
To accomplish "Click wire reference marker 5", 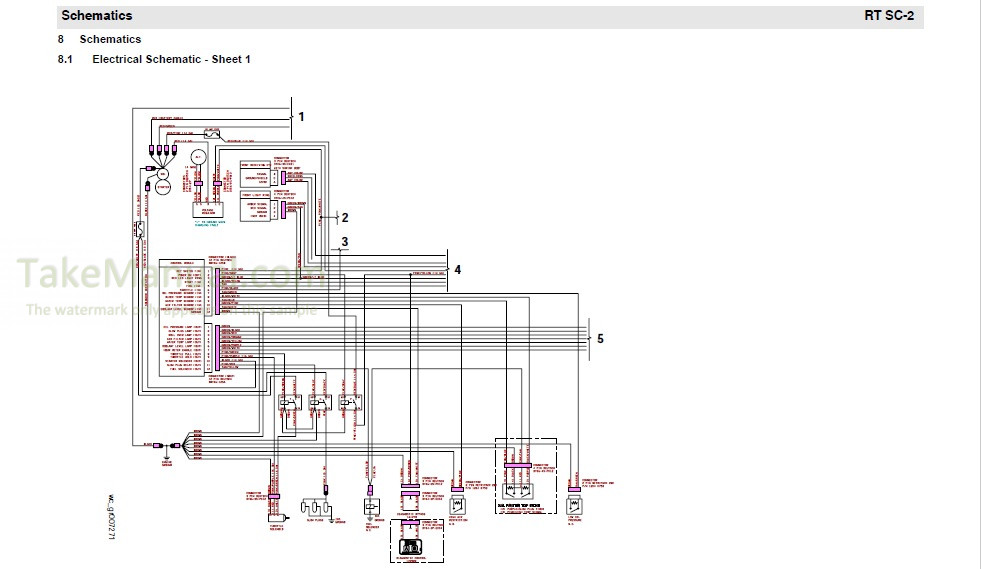I will click(600, 339).
